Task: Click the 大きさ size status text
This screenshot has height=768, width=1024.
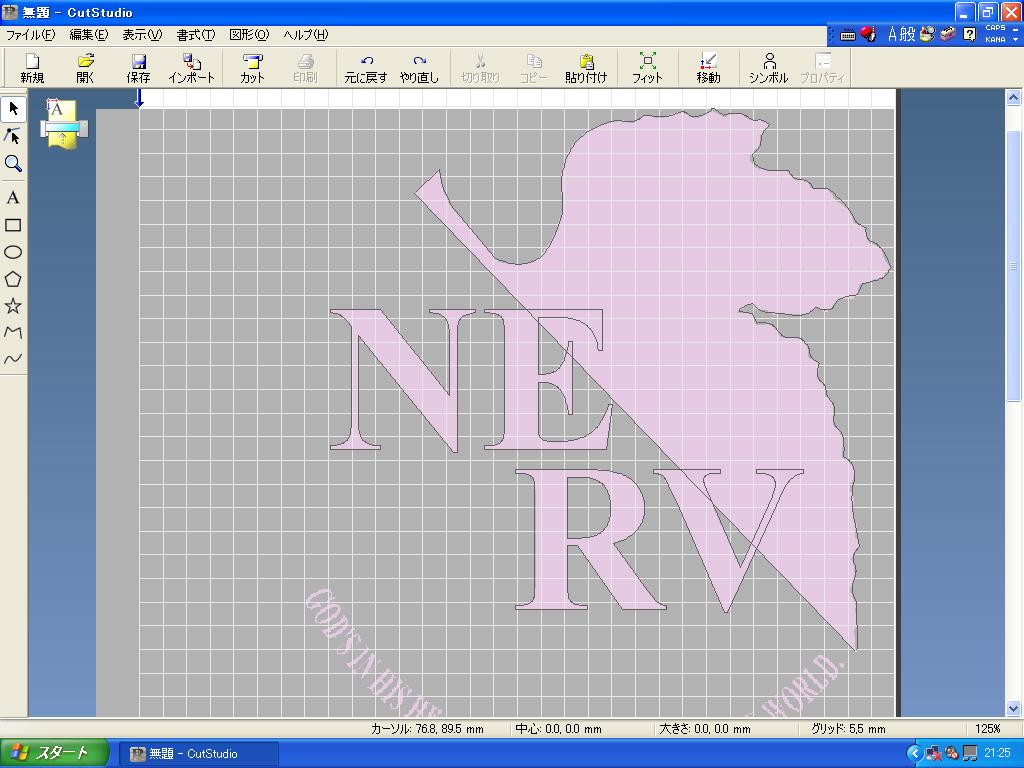Action: coord(705,729)
